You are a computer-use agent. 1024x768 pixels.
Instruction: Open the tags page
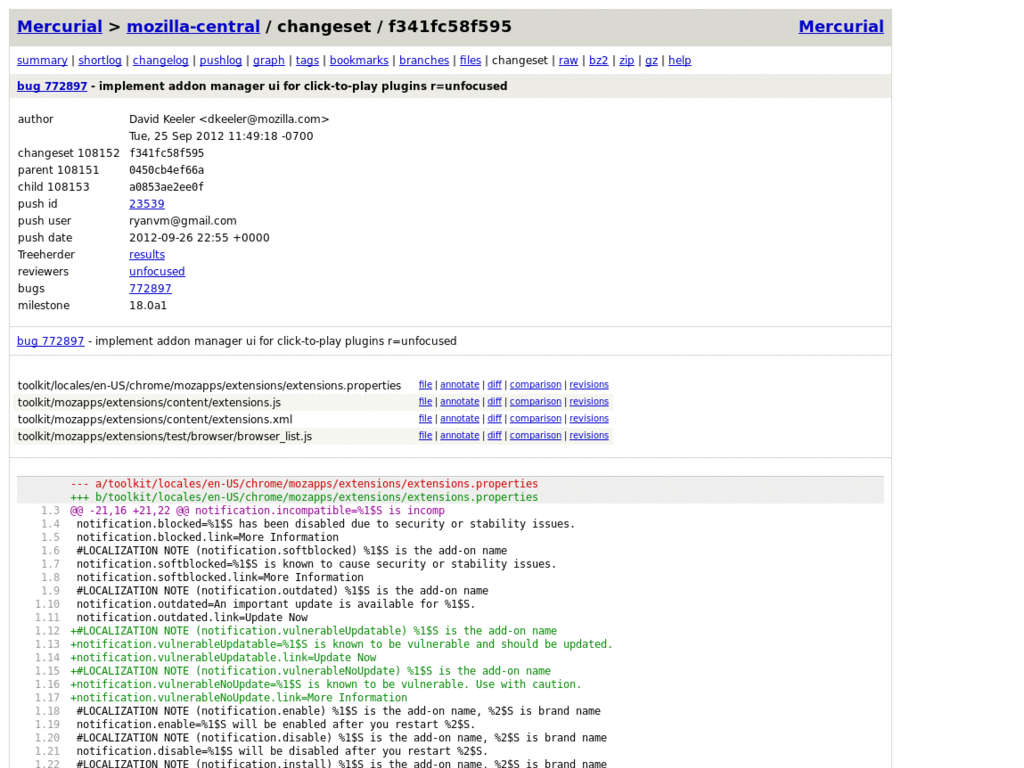click(x=308, y=61)
